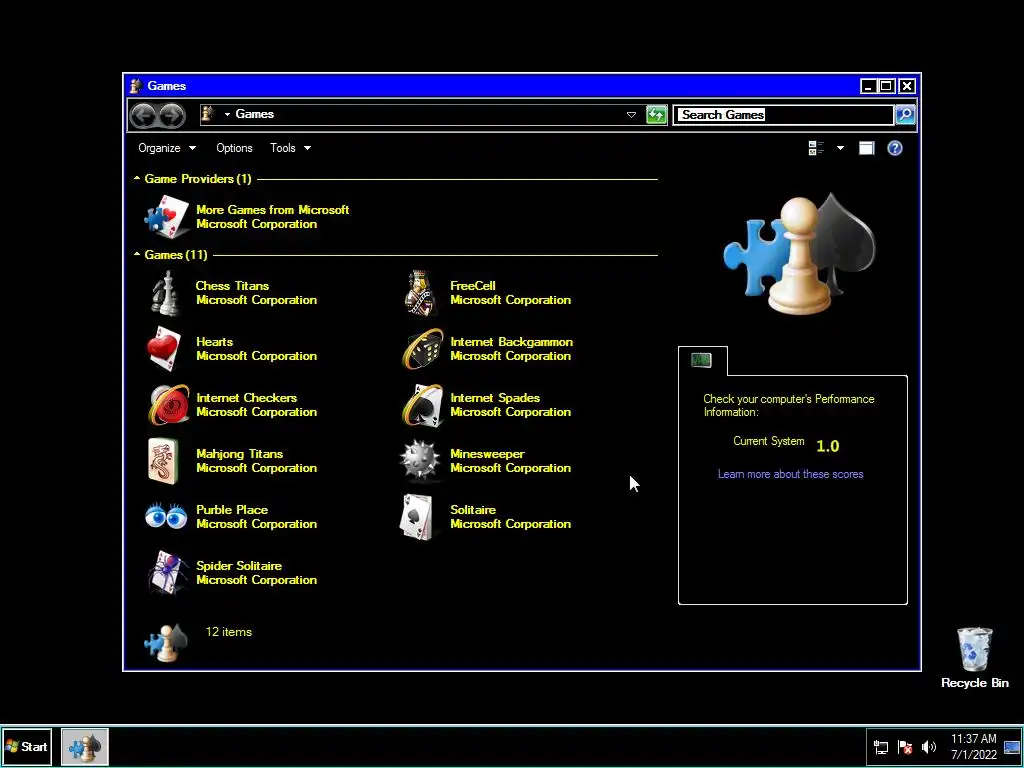Screen dimensions: 1024x768
Task: Open the Chess Titans game icon
Action: pos(165,293)
